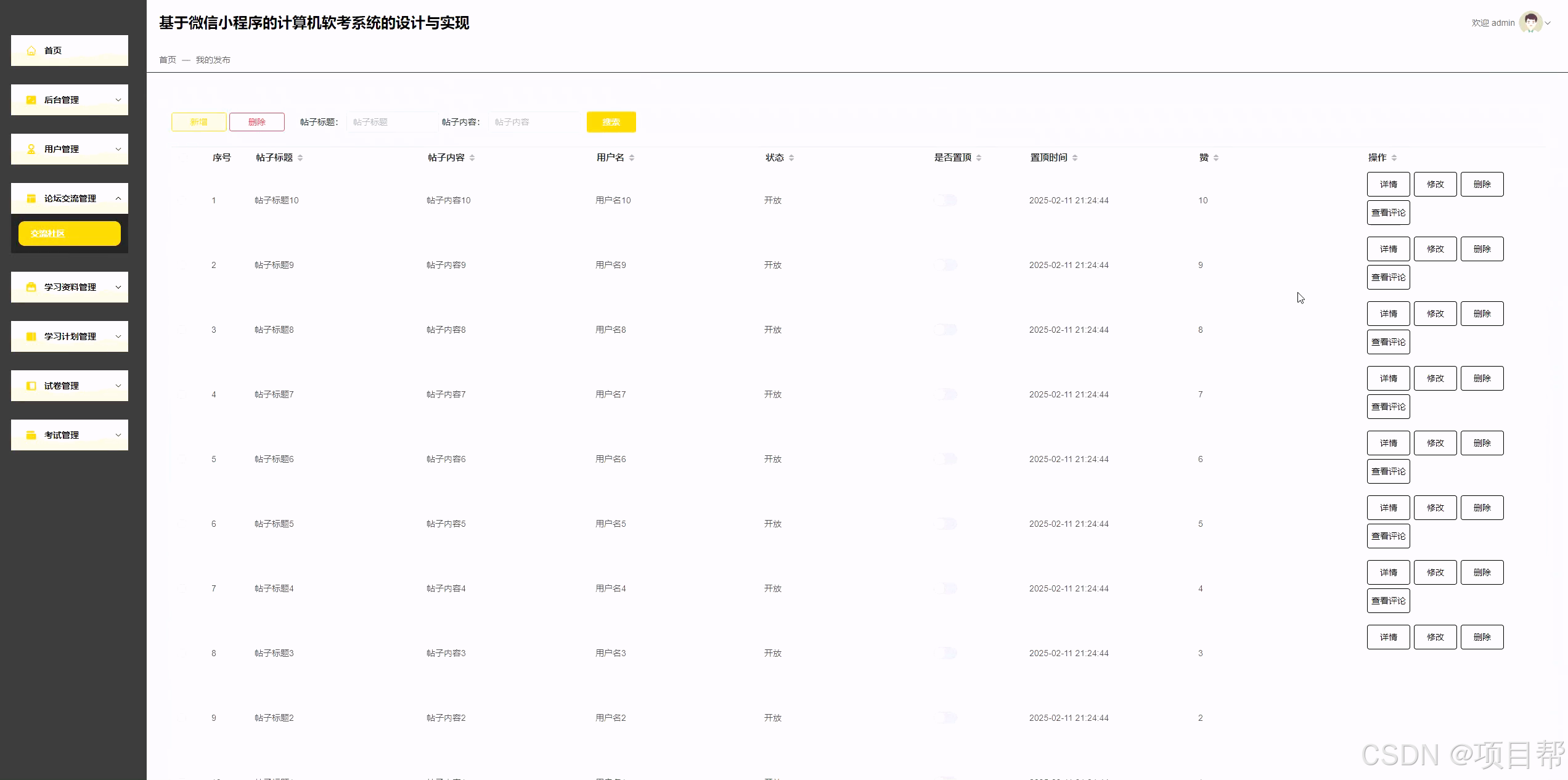Screen dimensions: 1568x780
Task: Select the 论坛交流管理 forum icon
Action: pyautogui.click(x=31, y=198)
